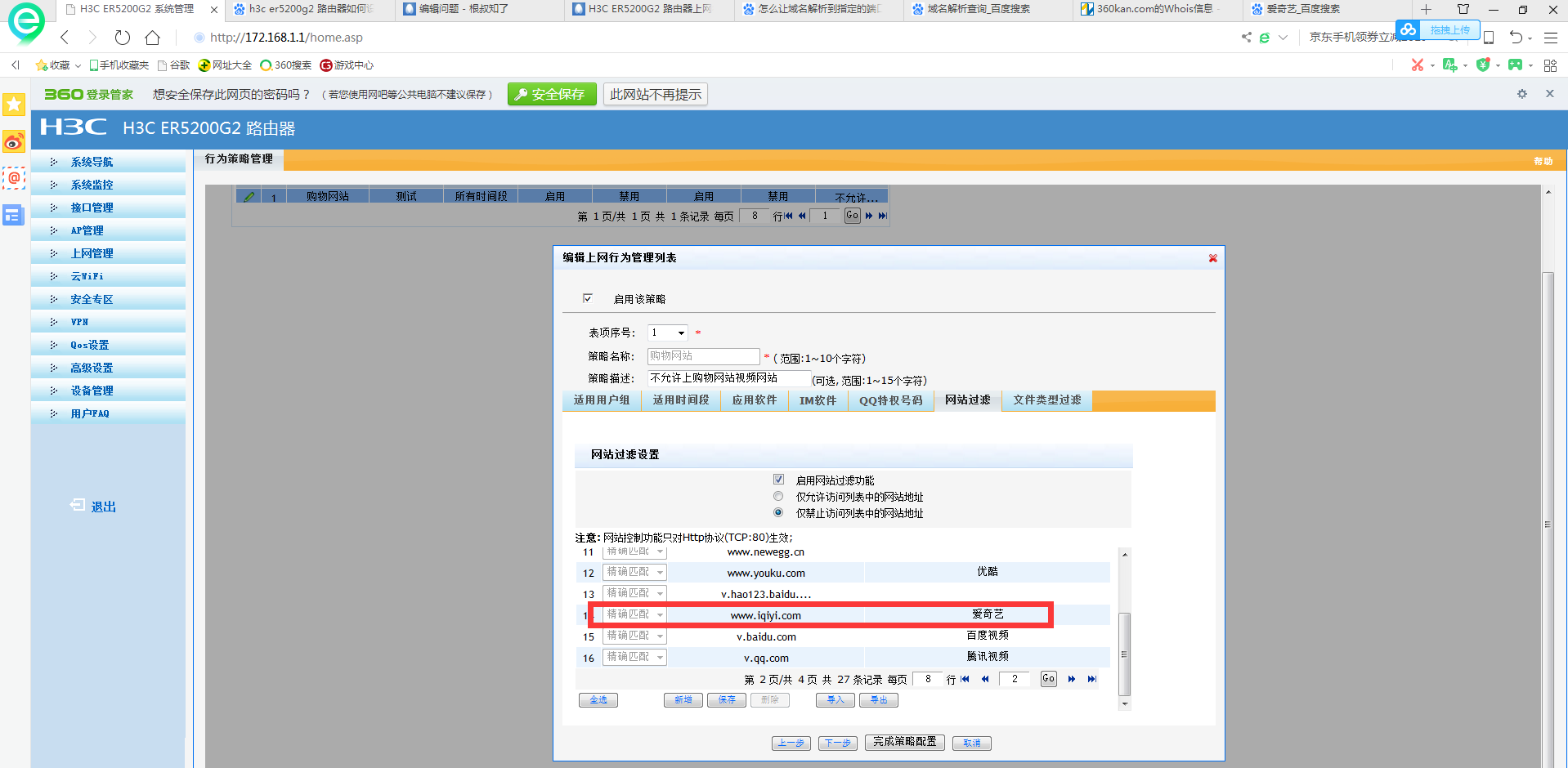This screenshot has height=768, width=1568.
Task: Click the 新增 button
Action: (683, 700)
